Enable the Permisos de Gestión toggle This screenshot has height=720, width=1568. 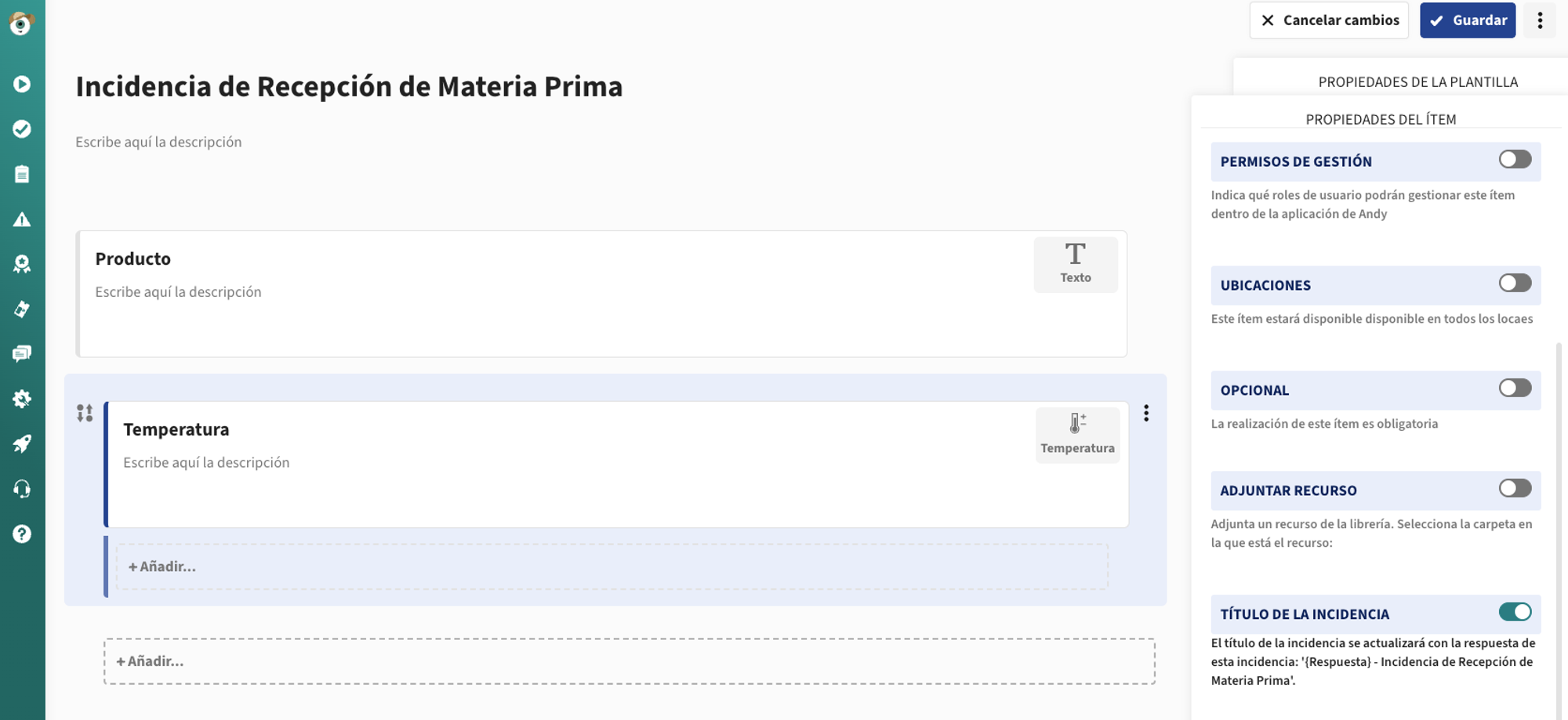coord(1515,160)
